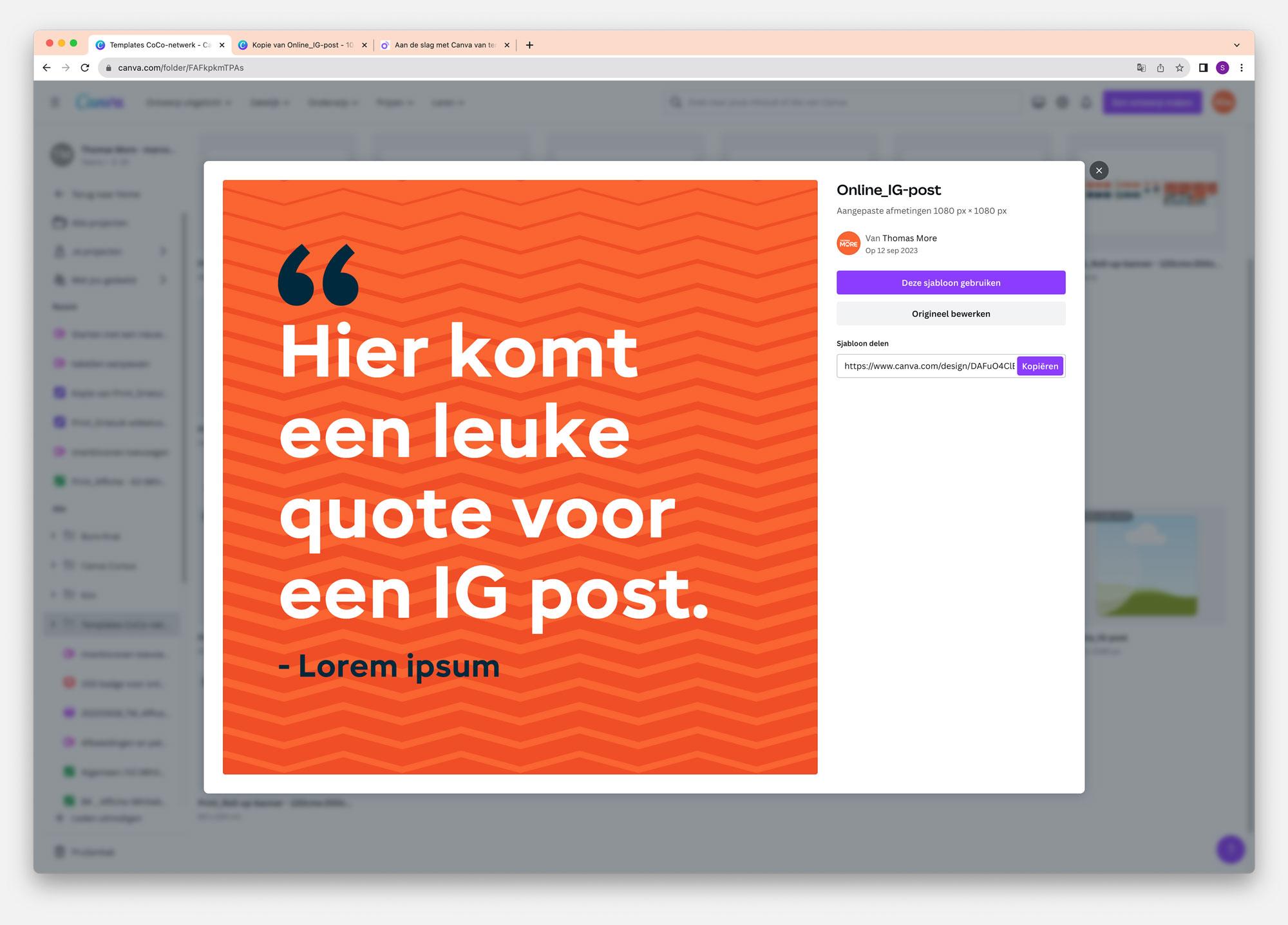Close the template preview dialog
This screenshot has height=925, width=1288.
1099,171
